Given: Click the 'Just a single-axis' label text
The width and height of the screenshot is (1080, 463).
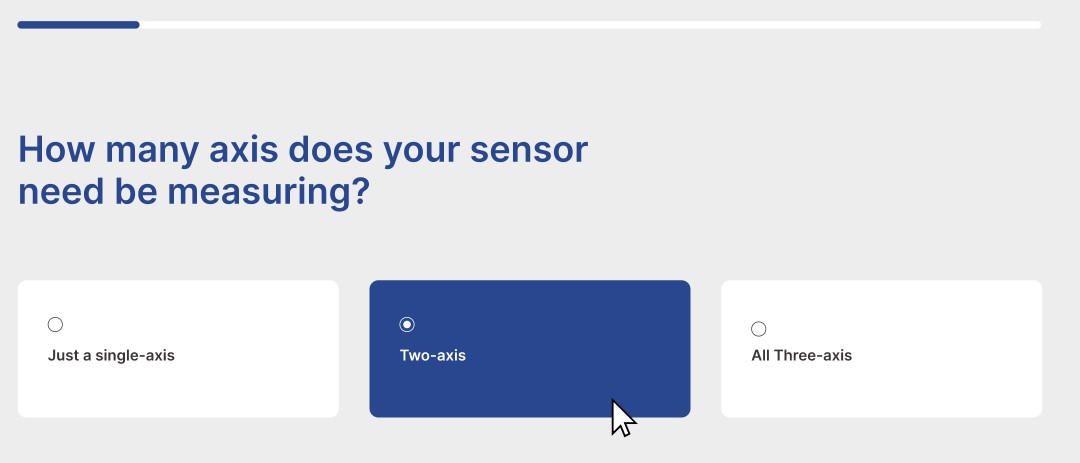Looking at the screenshot, I should pyautogui.click(x=111, y=356).
